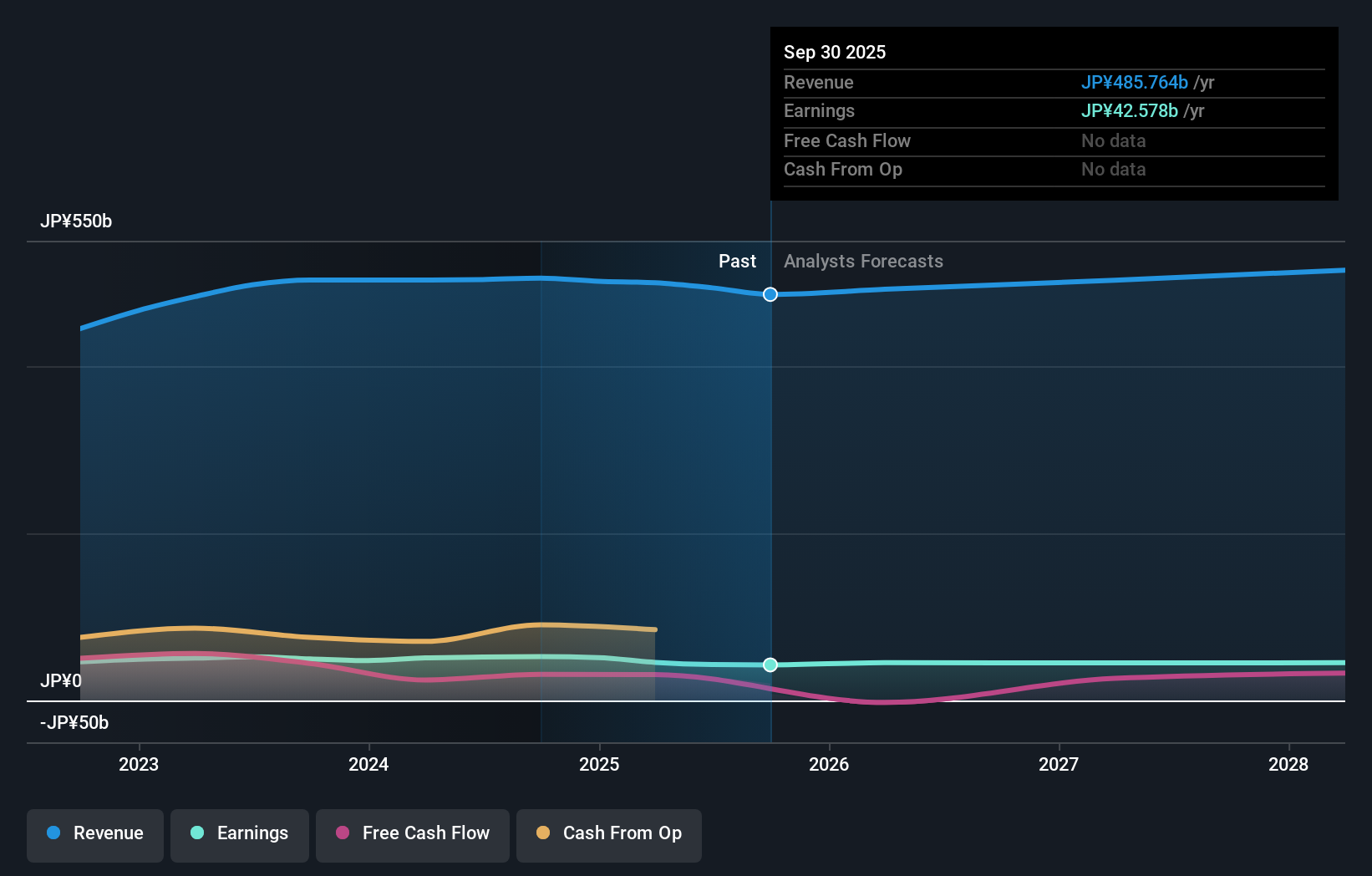This screenshot has height=876, width=1372.
Task: Click the teal Earnings legend dot
Action: pyautogui.click(x=197, y=833)
